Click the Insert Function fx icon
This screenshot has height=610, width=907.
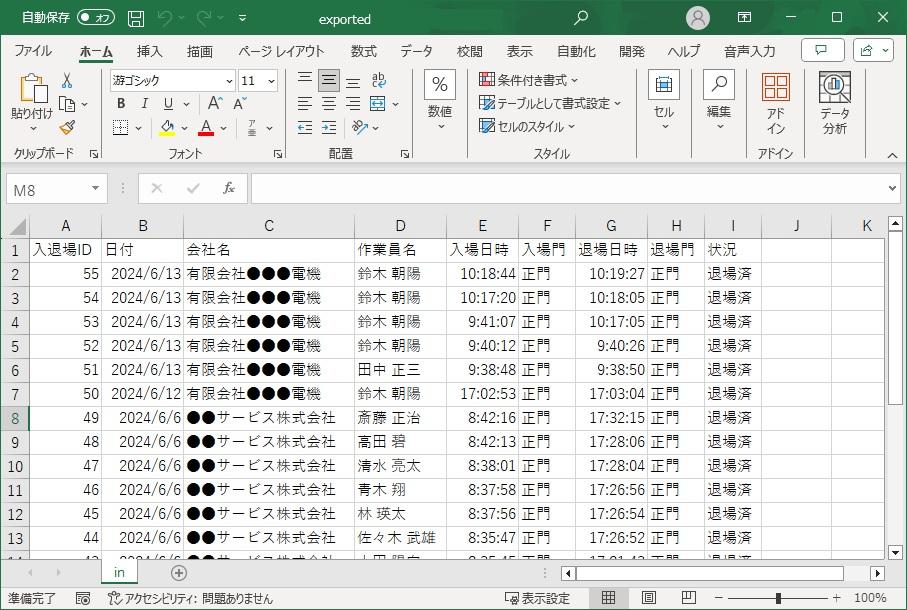pyautogui.click(x=228, y=188)
